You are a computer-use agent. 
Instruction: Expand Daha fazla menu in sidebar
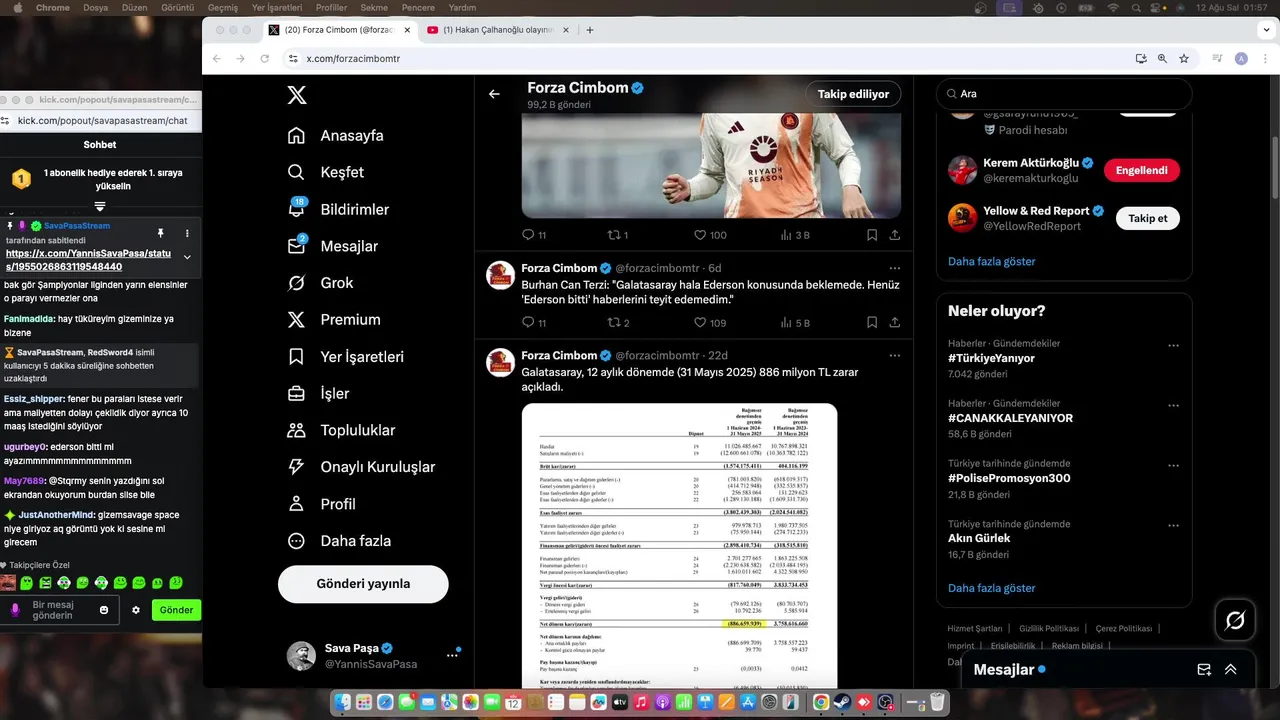click(x=339, y=541)
